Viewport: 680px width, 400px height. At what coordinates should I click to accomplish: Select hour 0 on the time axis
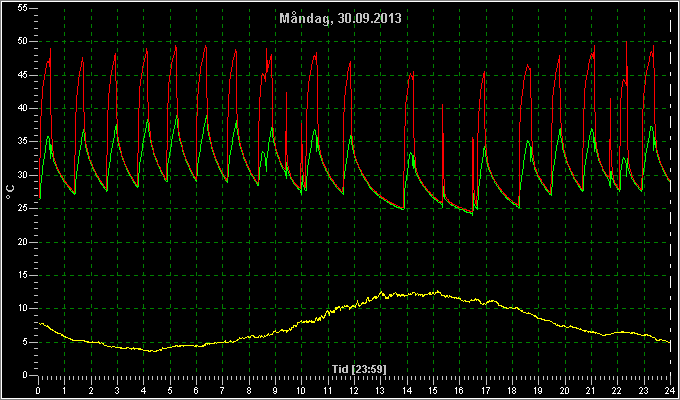click(38, 390)
